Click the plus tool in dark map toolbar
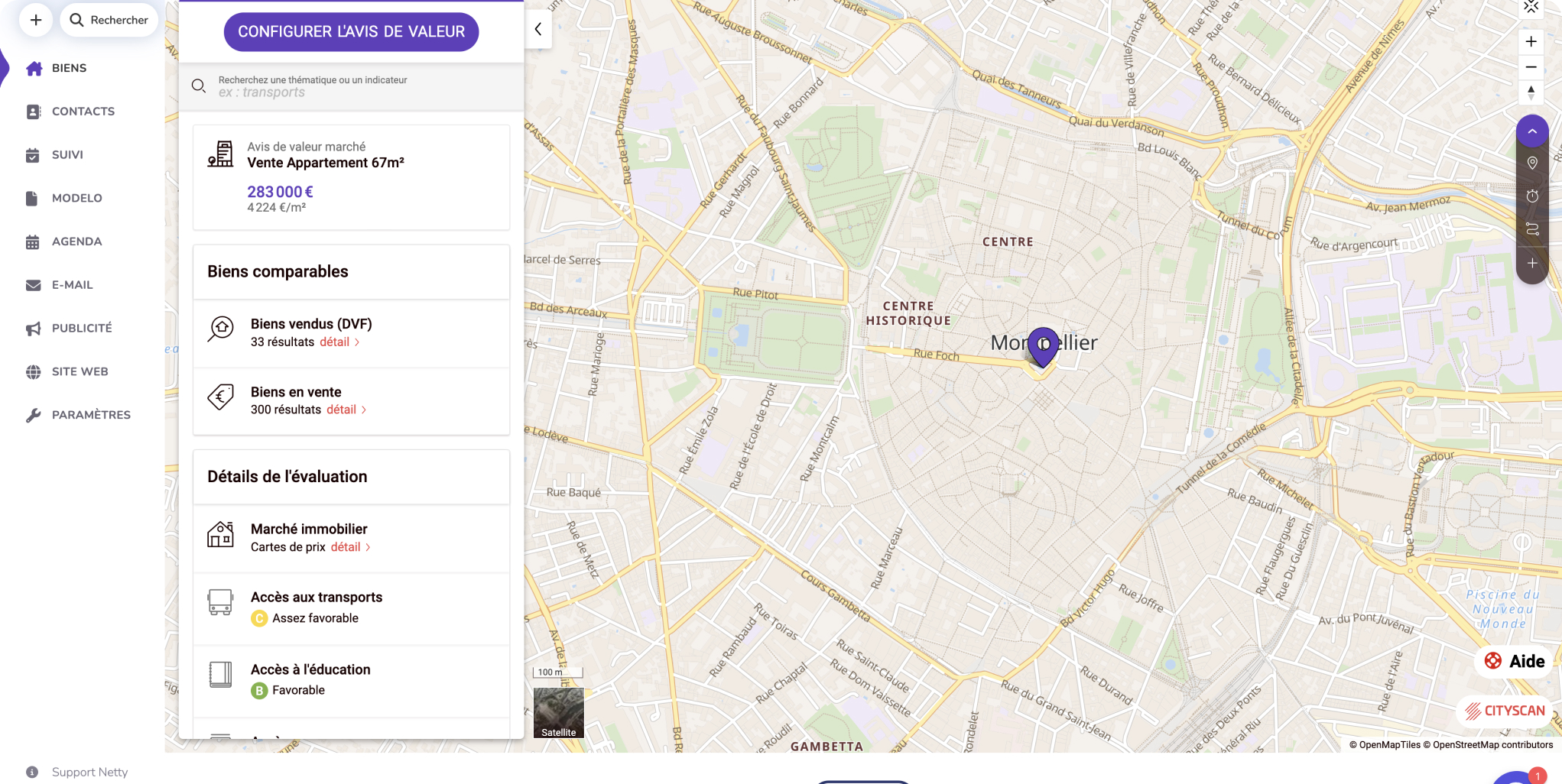The width and height of the screenshot is (1562, 784). click(1532, 263)
